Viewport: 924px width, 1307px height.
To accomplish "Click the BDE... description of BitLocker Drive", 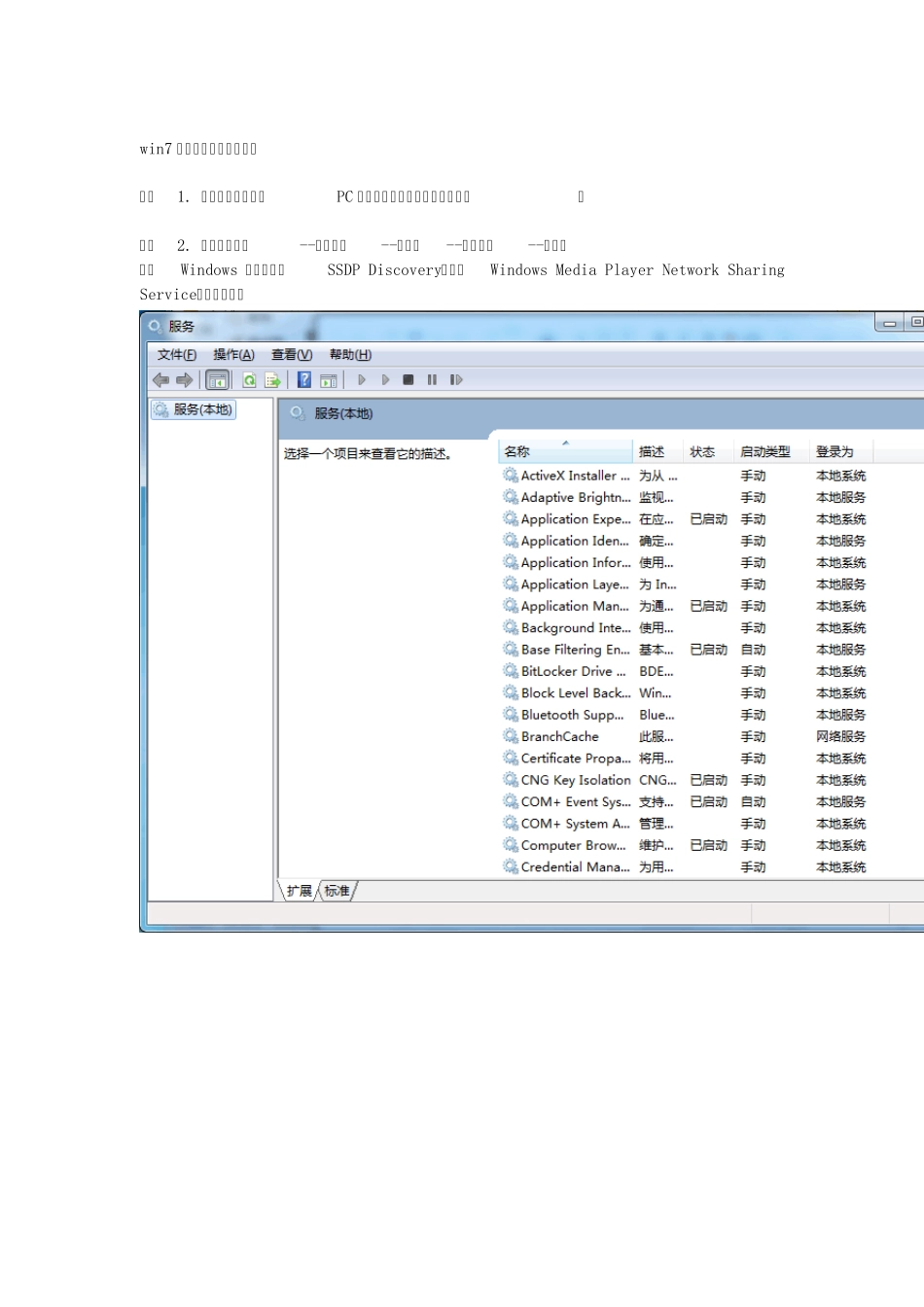I will click(657, 671).
